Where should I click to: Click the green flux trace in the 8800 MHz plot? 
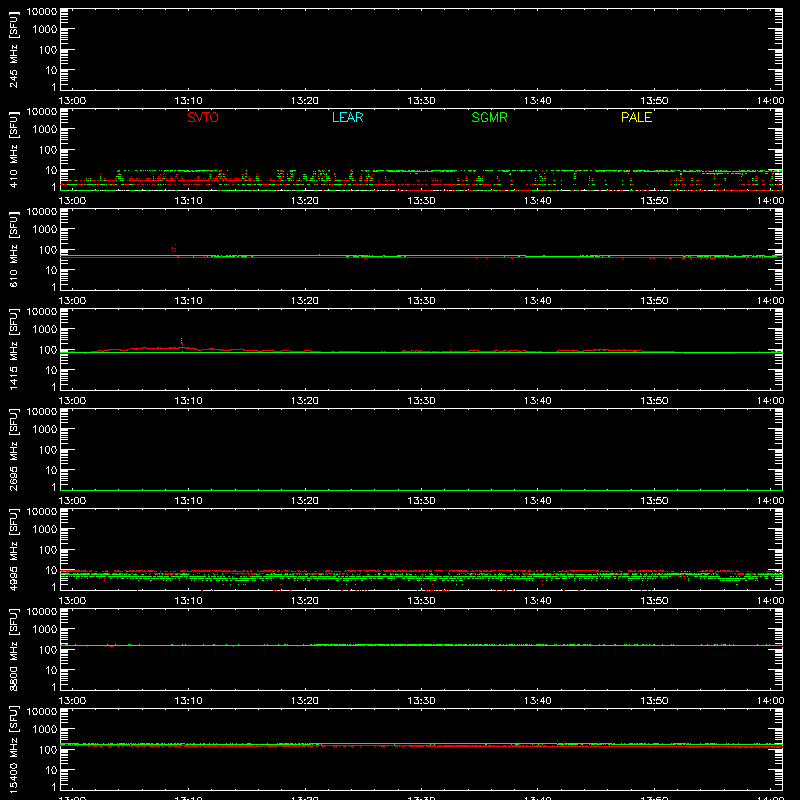[x=421, y=645]
